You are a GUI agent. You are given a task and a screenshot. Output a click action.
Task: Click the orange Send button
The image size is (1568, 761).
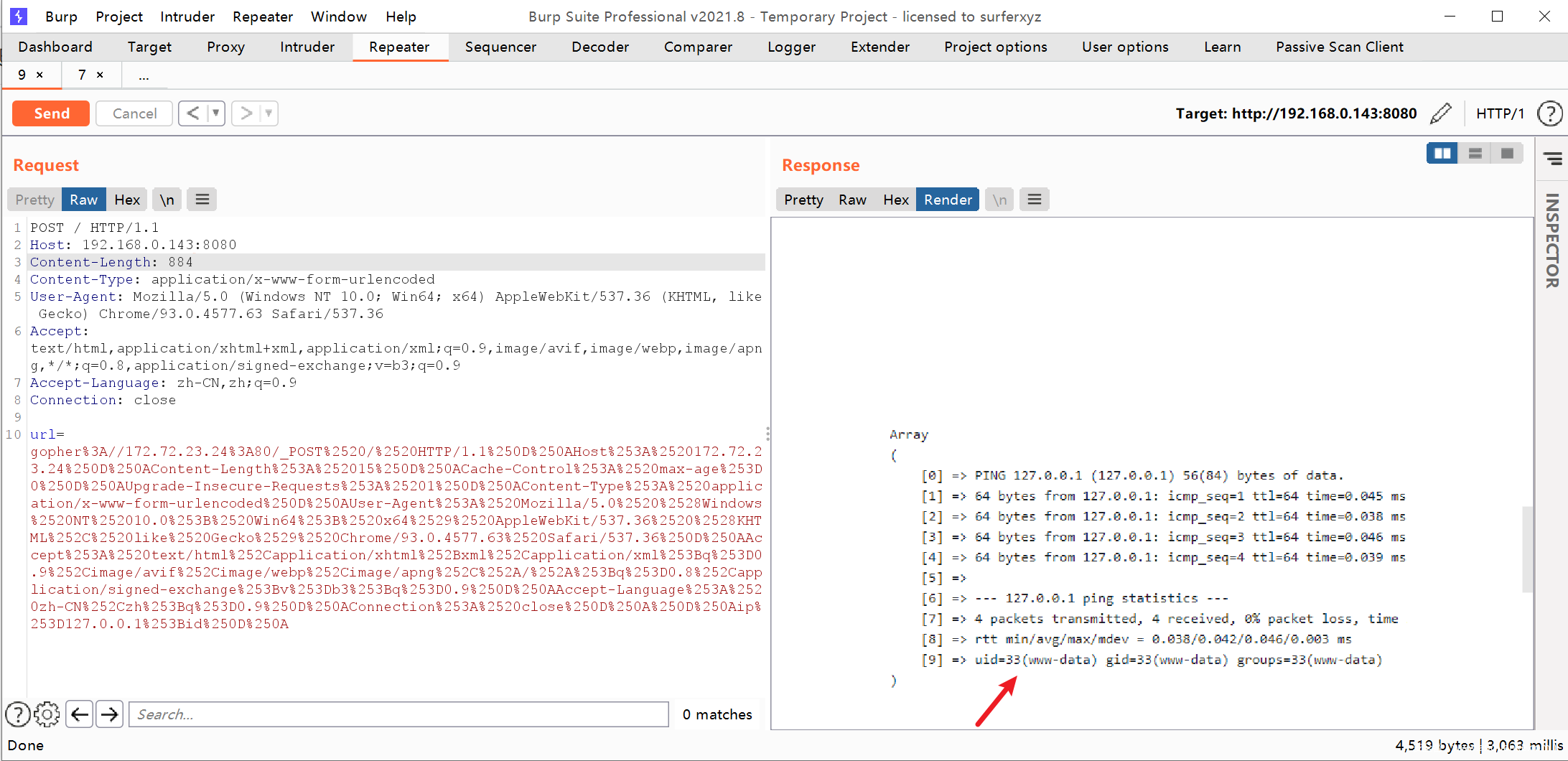(51, 113)
